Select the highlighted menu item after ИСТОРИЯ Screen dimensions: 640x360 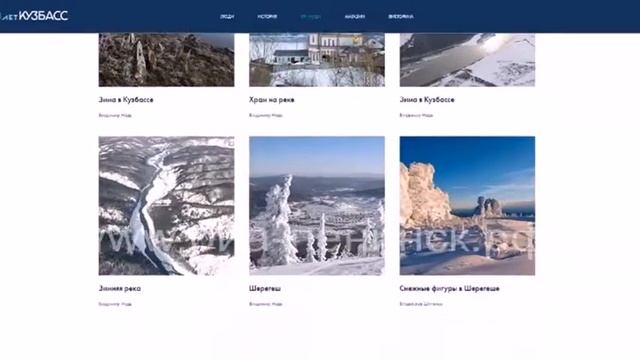(311, 17)
